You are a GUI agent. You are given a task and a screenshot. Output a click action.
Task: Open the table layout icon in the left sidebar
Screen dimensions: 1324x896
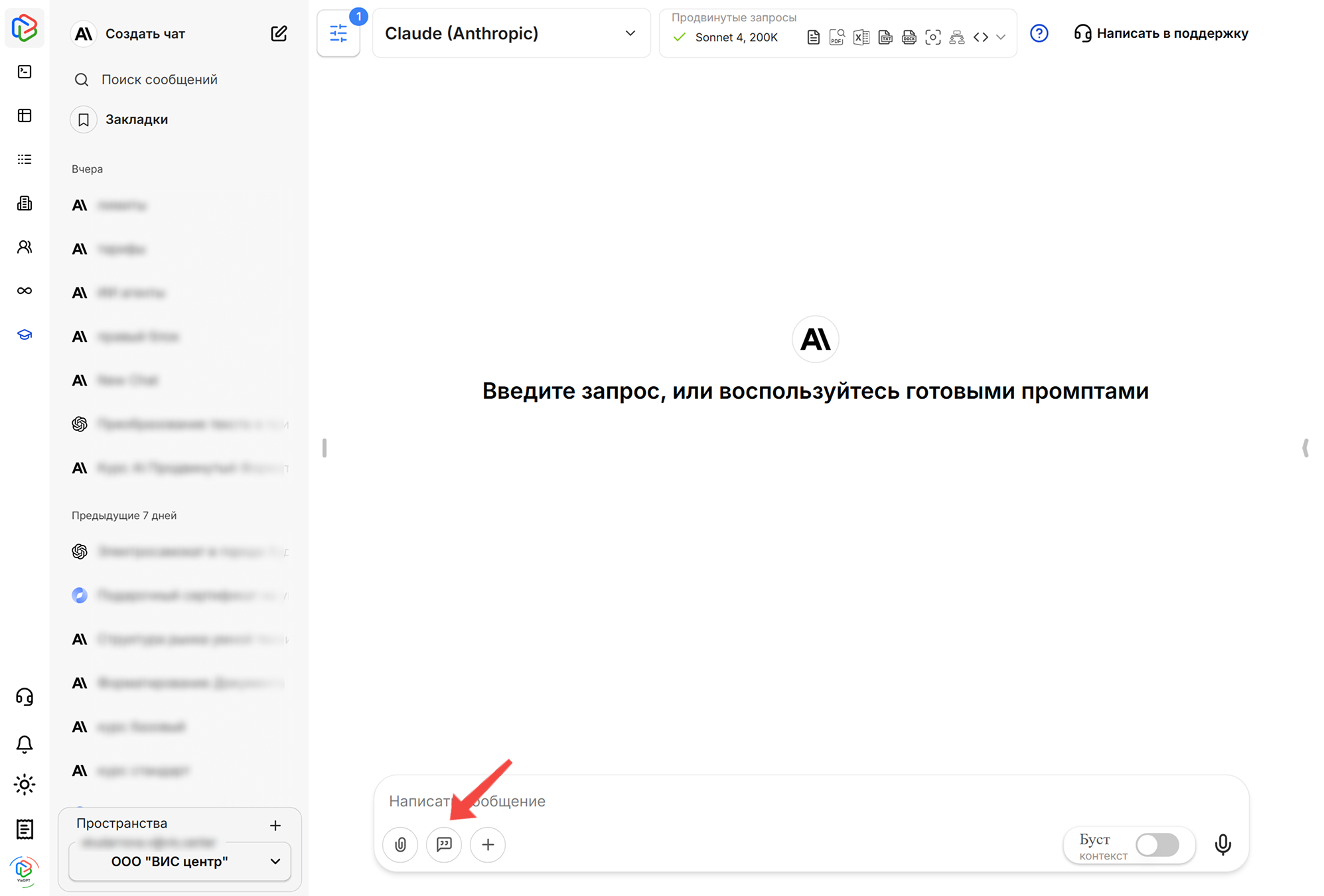tap(25, 115)
